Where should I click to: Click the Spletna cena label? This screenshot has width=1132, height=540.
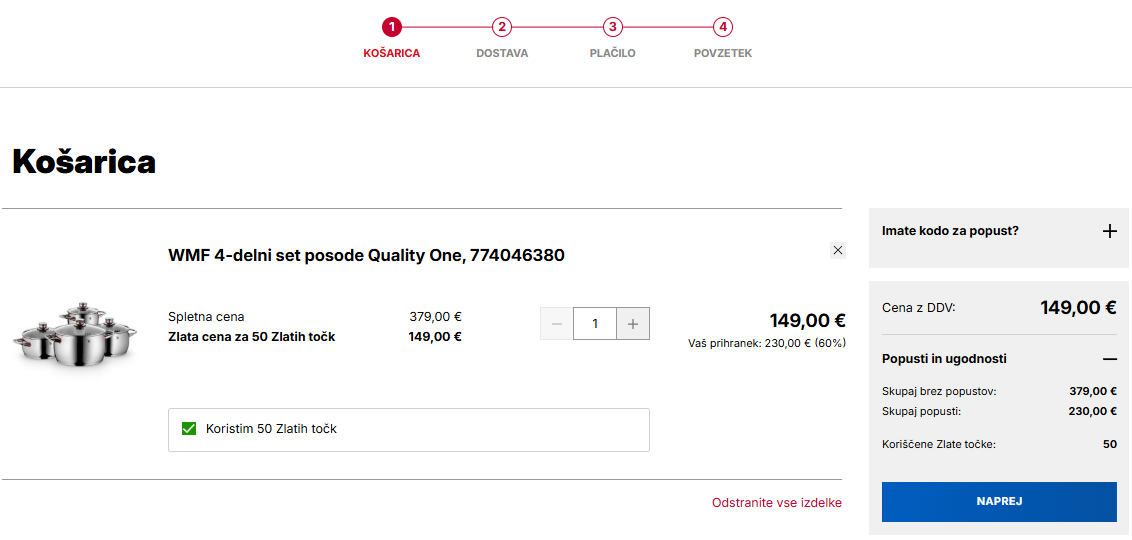tap(206, 316)
